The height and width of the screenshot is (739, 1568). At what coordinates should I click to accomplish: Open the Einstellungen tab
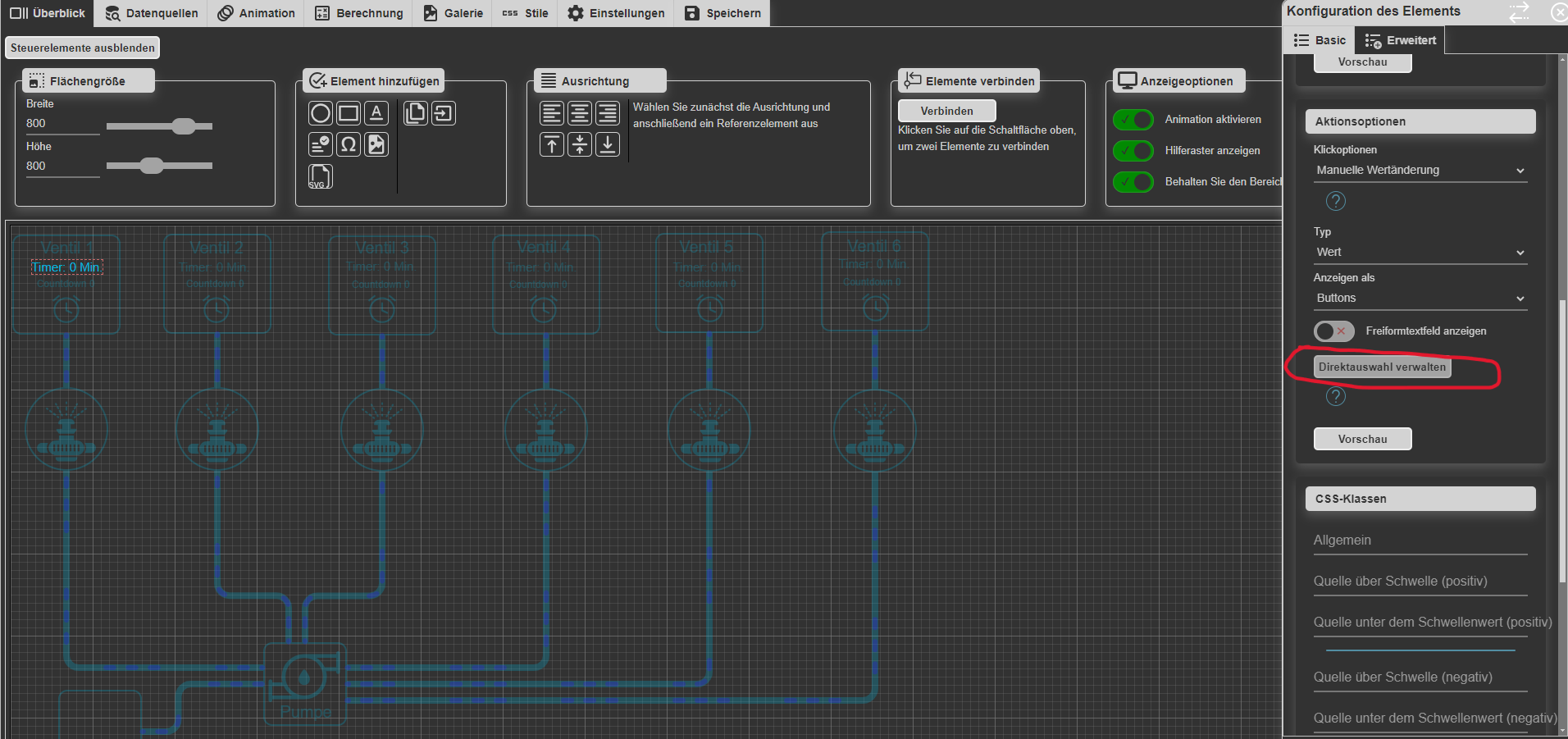616,13
